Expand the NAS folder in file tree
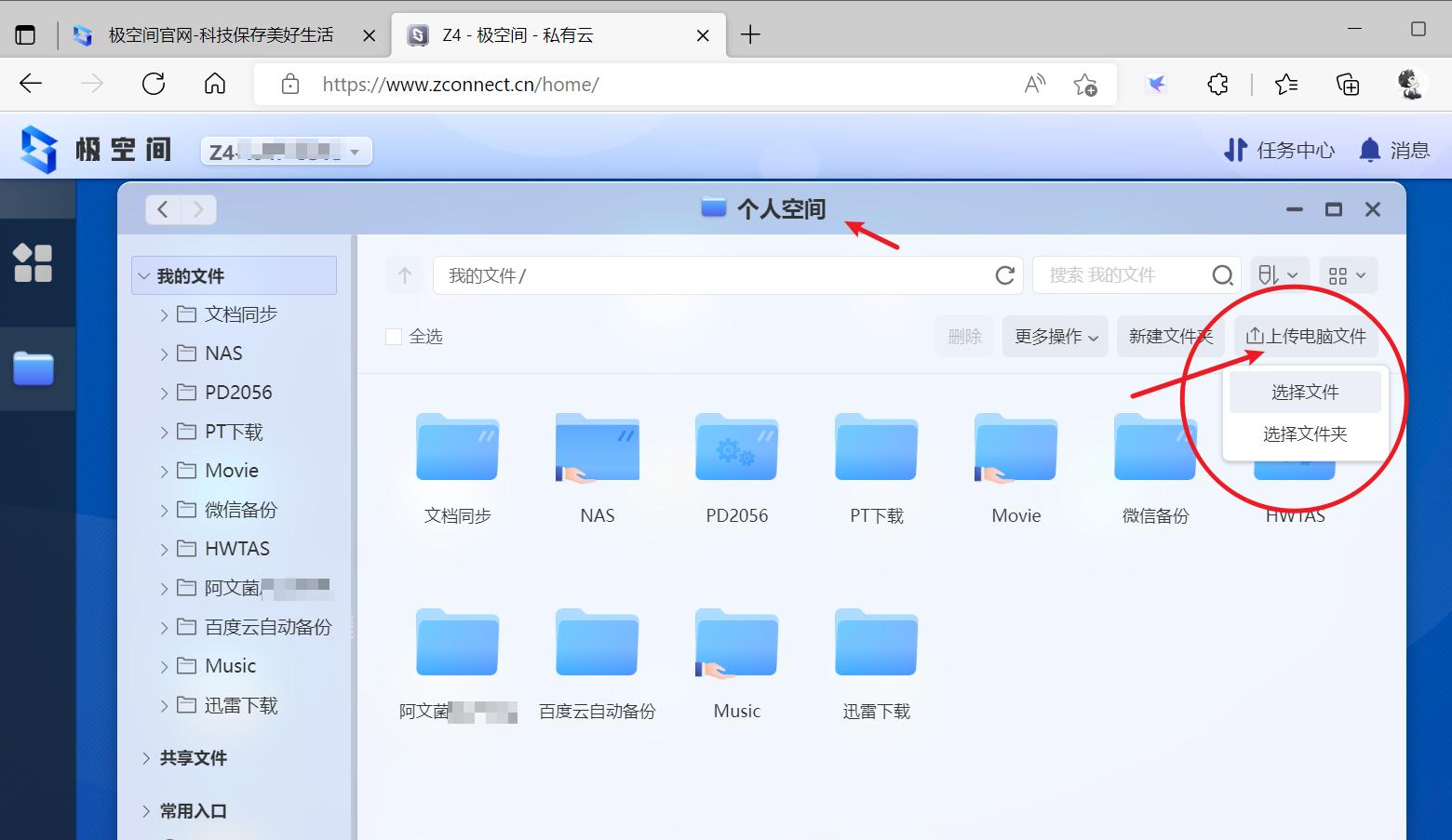1452x840 pixels. tap(164, 353)
